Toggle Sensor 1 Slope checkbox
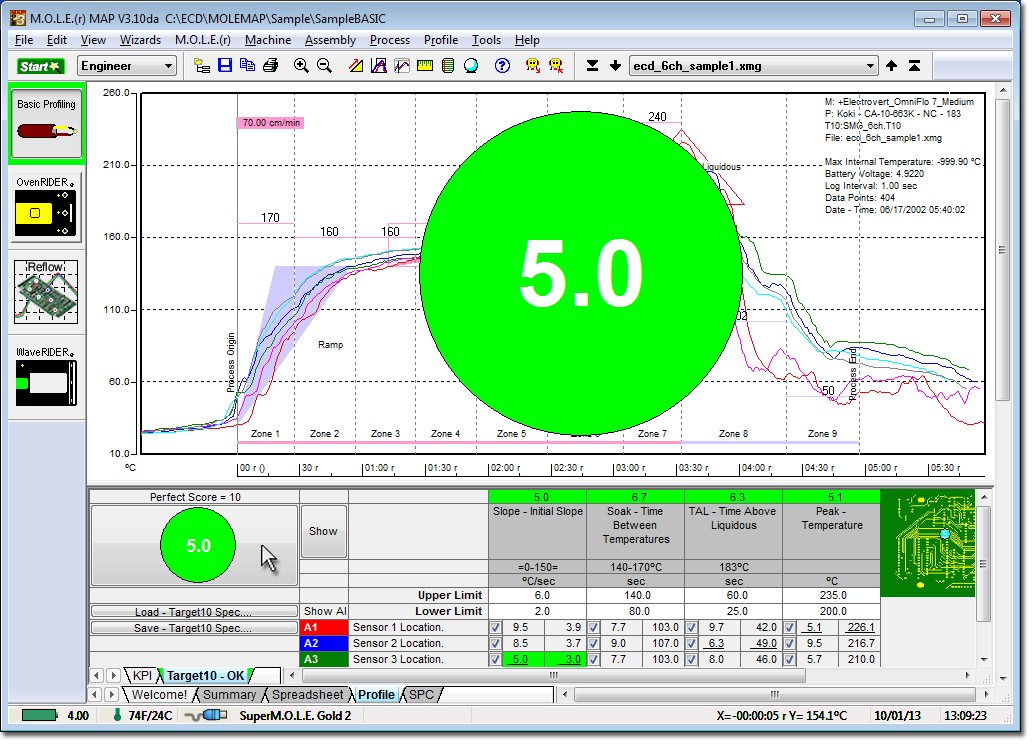 [495, 628]
